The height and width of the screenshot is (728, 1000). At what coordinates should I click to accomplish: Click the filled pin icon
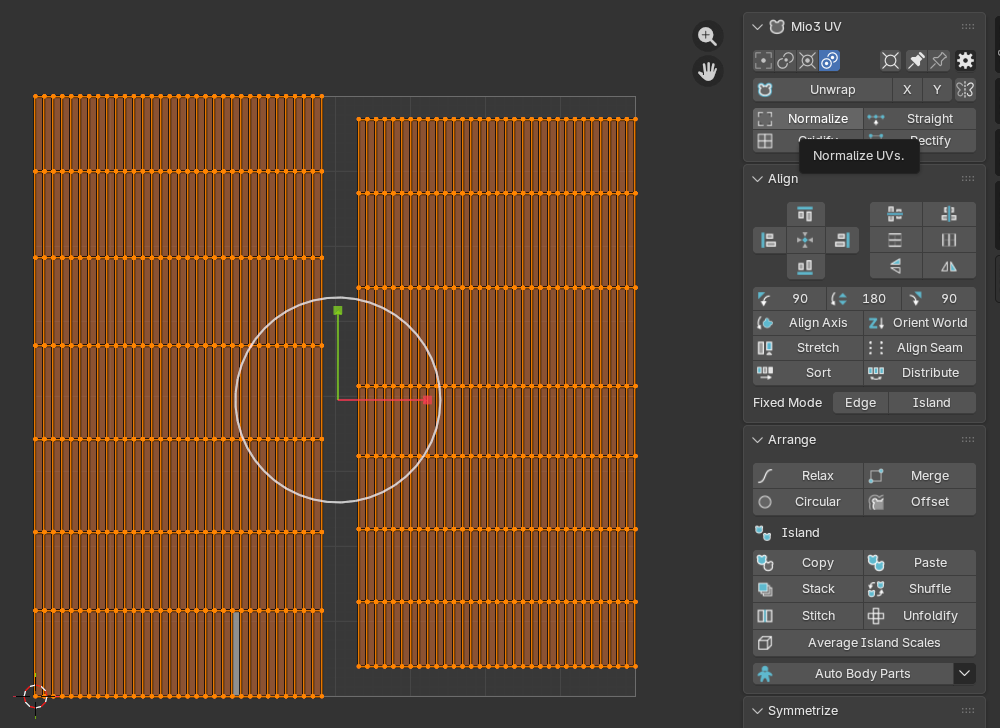(916, 61)
